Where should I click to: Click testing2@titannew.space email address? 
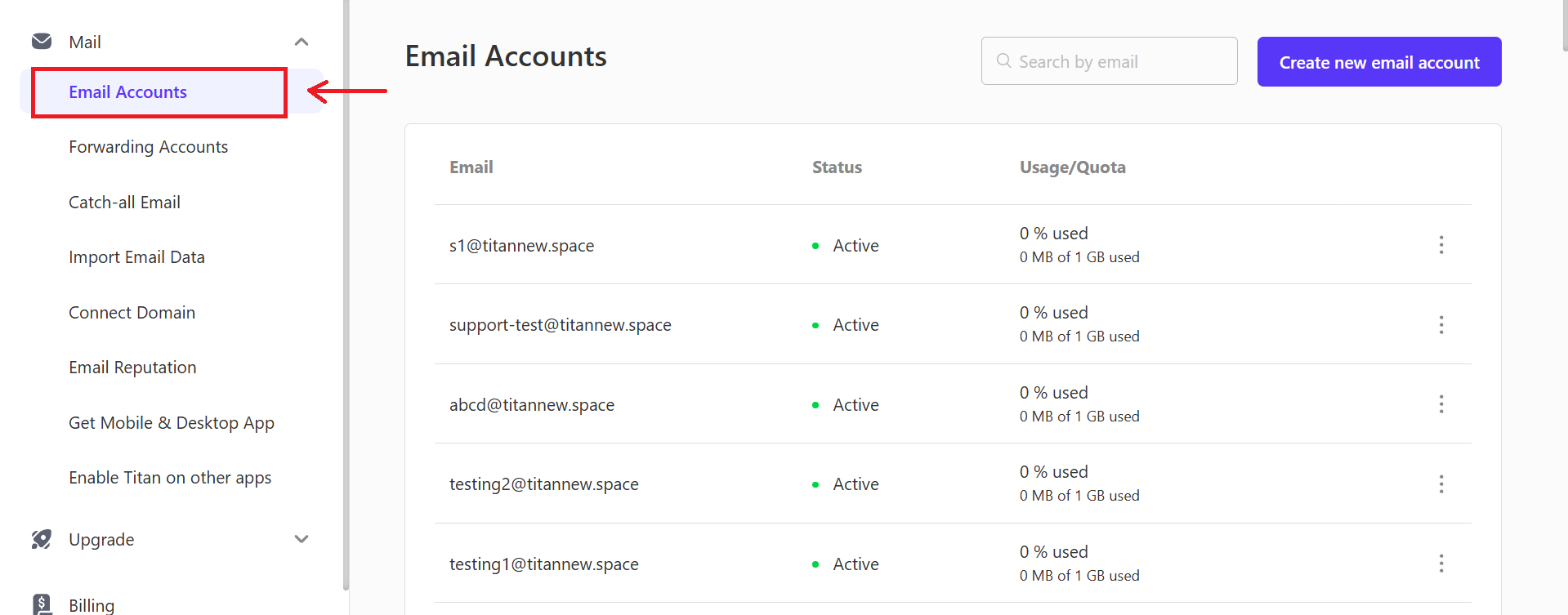pos(544,484)
